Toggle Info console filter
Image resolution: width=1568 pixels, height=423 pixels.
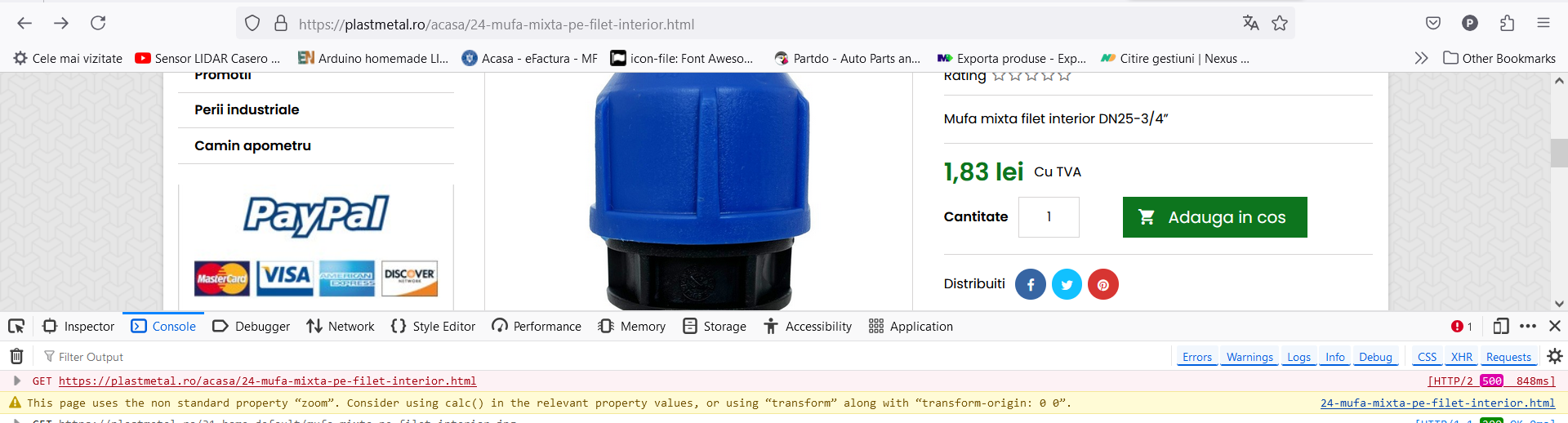(1335, 357)
